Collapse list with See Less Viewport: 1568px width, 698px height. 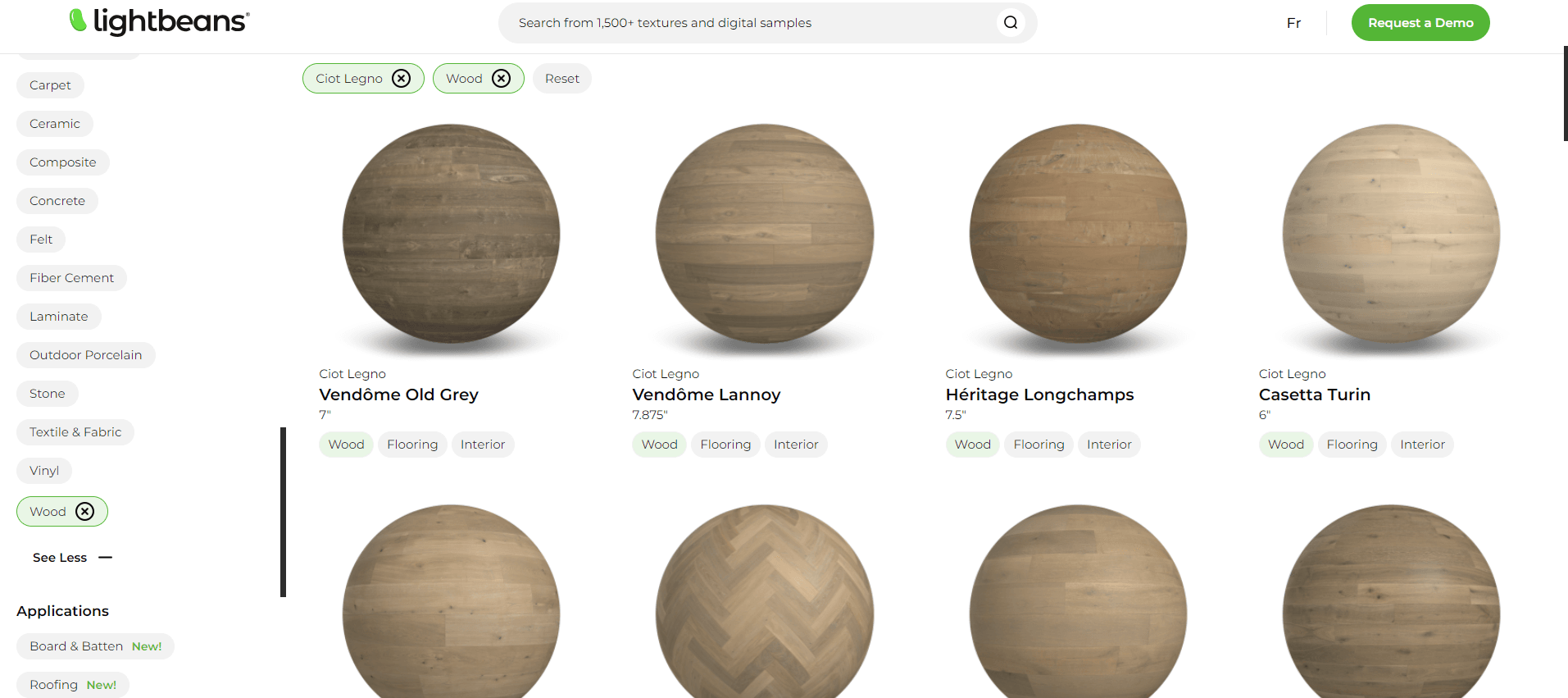pyautogui.click(x=72, y=558)
